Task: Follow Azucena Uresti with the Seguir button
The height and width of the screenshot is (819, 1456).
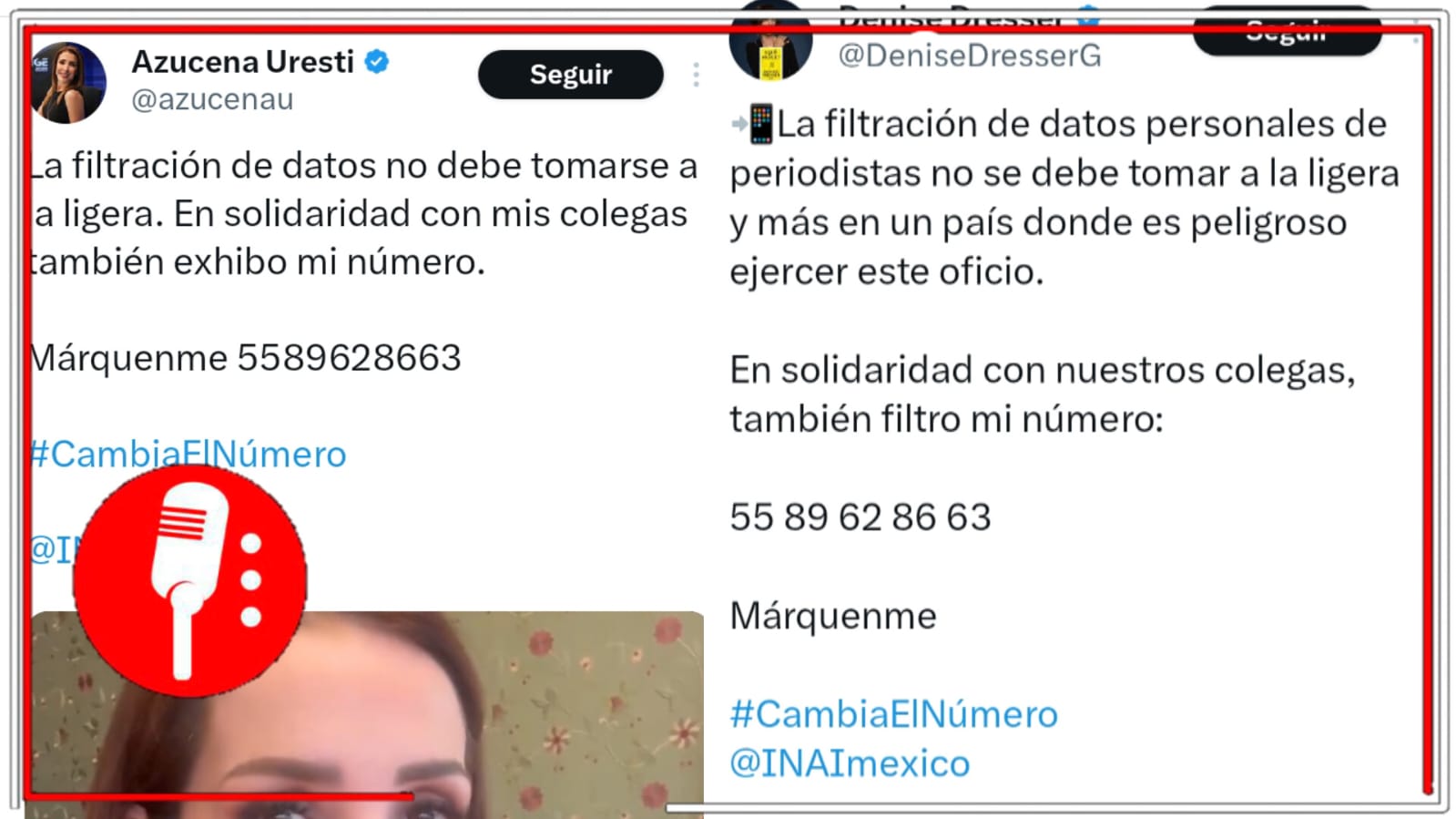Action: pyautogui.click(x=570, y=74)
